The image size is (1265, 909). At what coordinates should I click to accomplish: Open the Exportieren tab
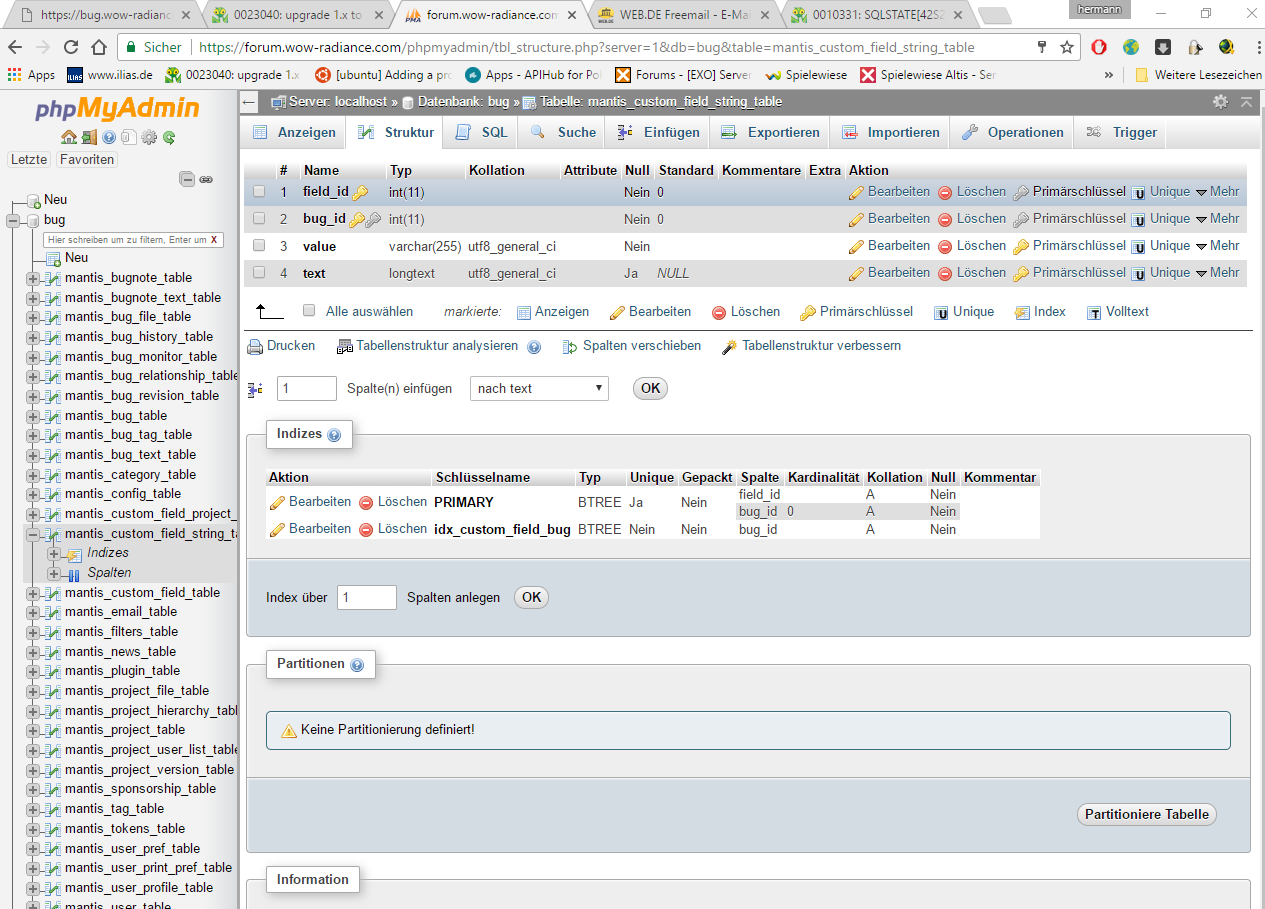pyautogui.click(x=771, y=132)
